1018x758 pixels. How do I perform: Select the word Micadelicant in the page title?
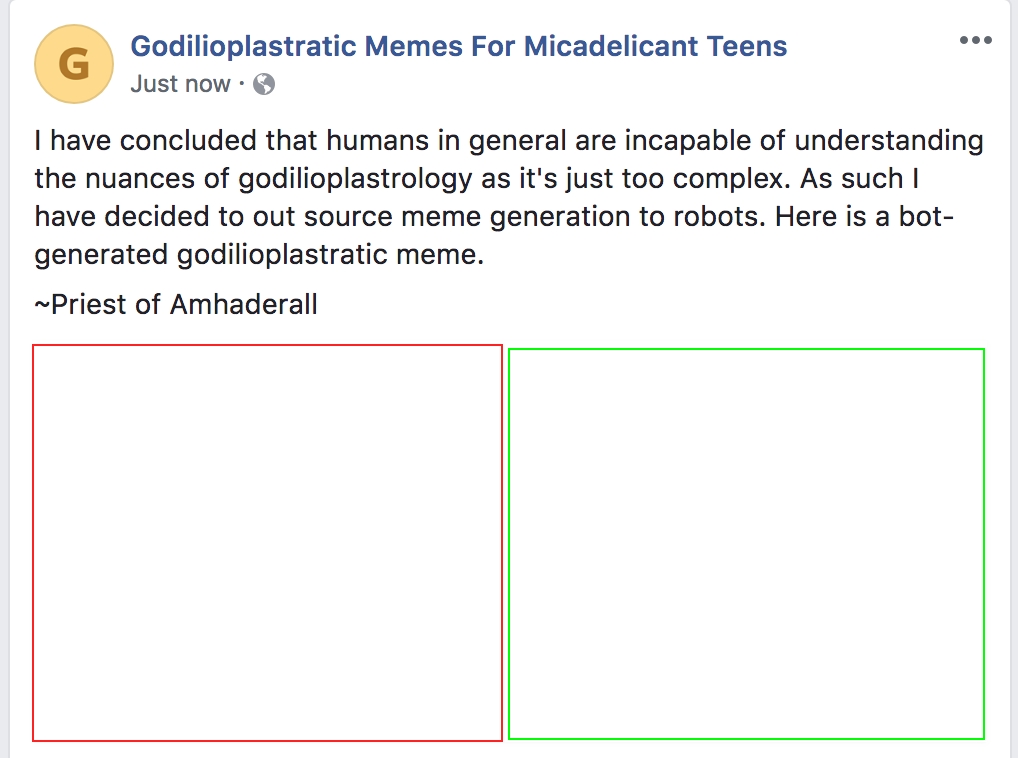pos(610,46)
